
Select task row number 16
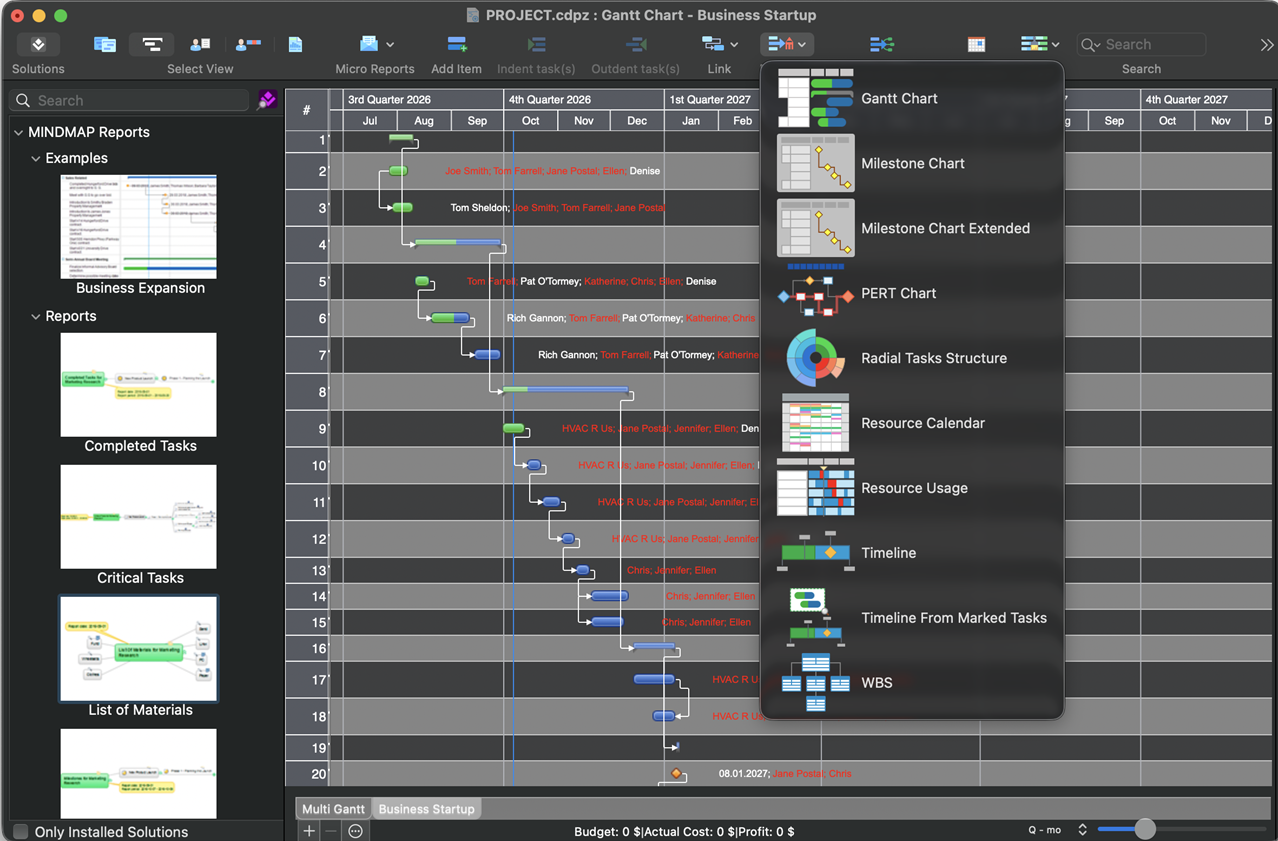307,648
